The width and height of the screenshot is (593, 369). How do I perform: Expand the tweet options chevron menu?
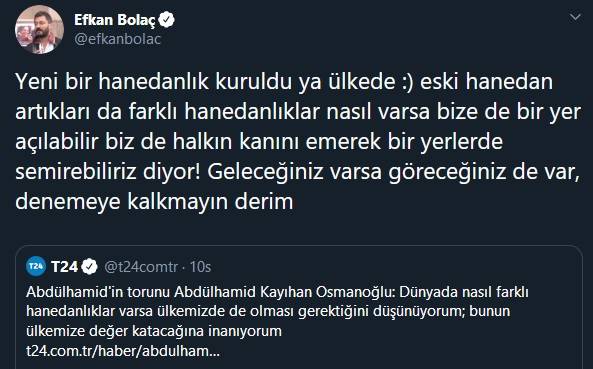pos(575,17)
